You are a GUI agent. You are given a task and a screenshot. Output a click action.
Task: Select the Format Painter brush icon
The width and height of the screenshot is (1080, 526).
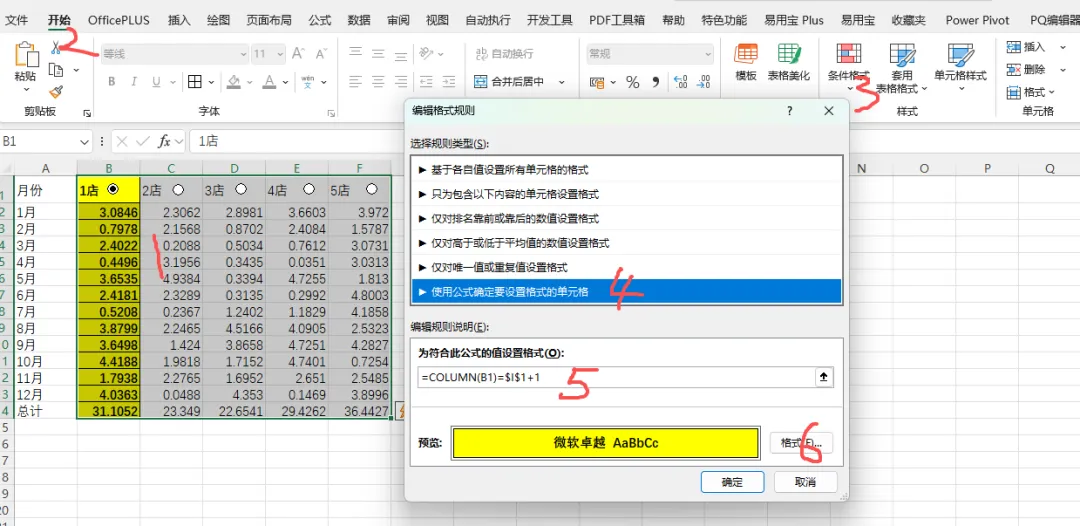coord(56,92)
